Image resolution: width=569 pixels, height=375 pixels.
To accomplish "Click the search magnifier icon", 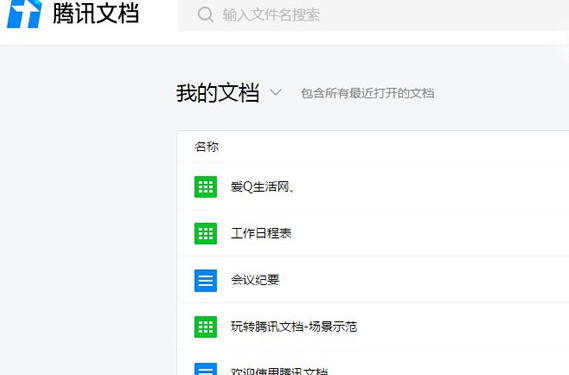I will pos(205,15).
